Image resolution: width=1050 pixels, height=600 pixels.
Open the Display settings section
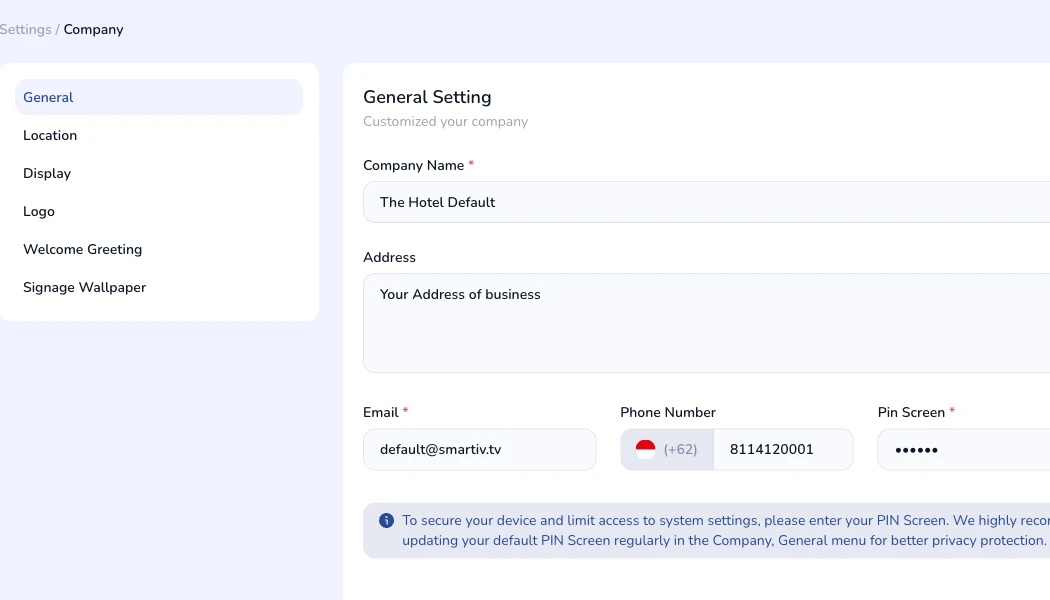tap(159, 173)
